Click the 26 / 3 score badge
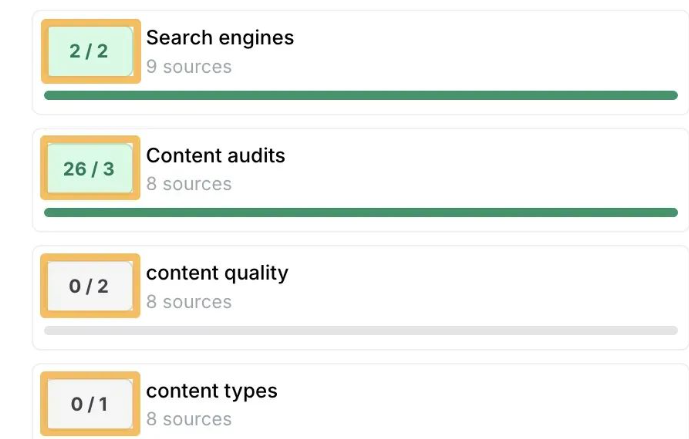This screenshot has height=439, width=689. (90, 168)
